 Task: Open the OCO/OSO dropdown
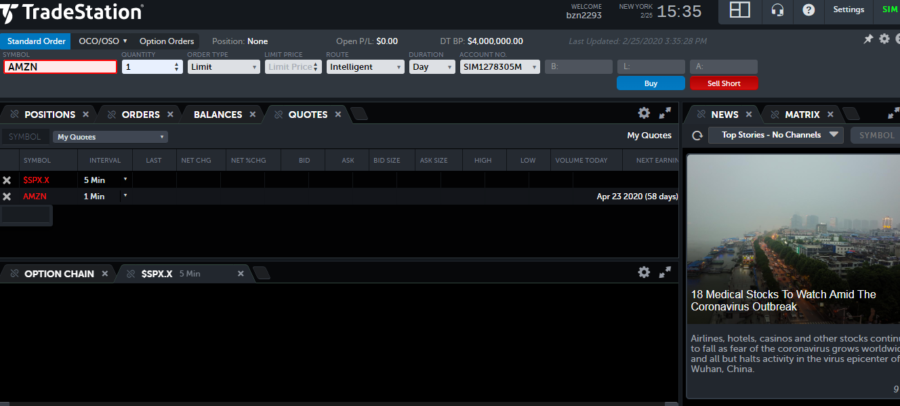(103, 41)
